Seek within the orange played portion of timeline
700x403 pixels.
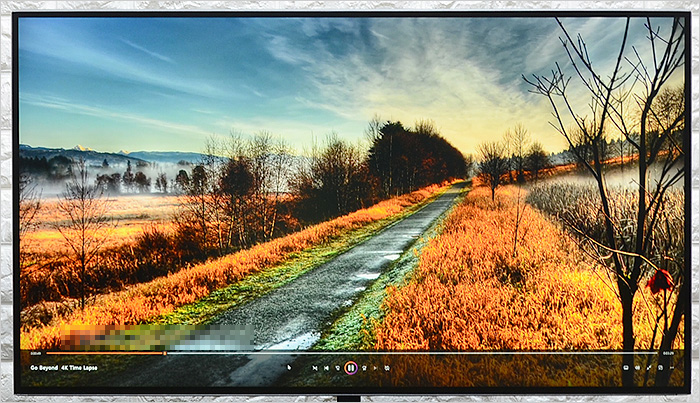[100, 353]
